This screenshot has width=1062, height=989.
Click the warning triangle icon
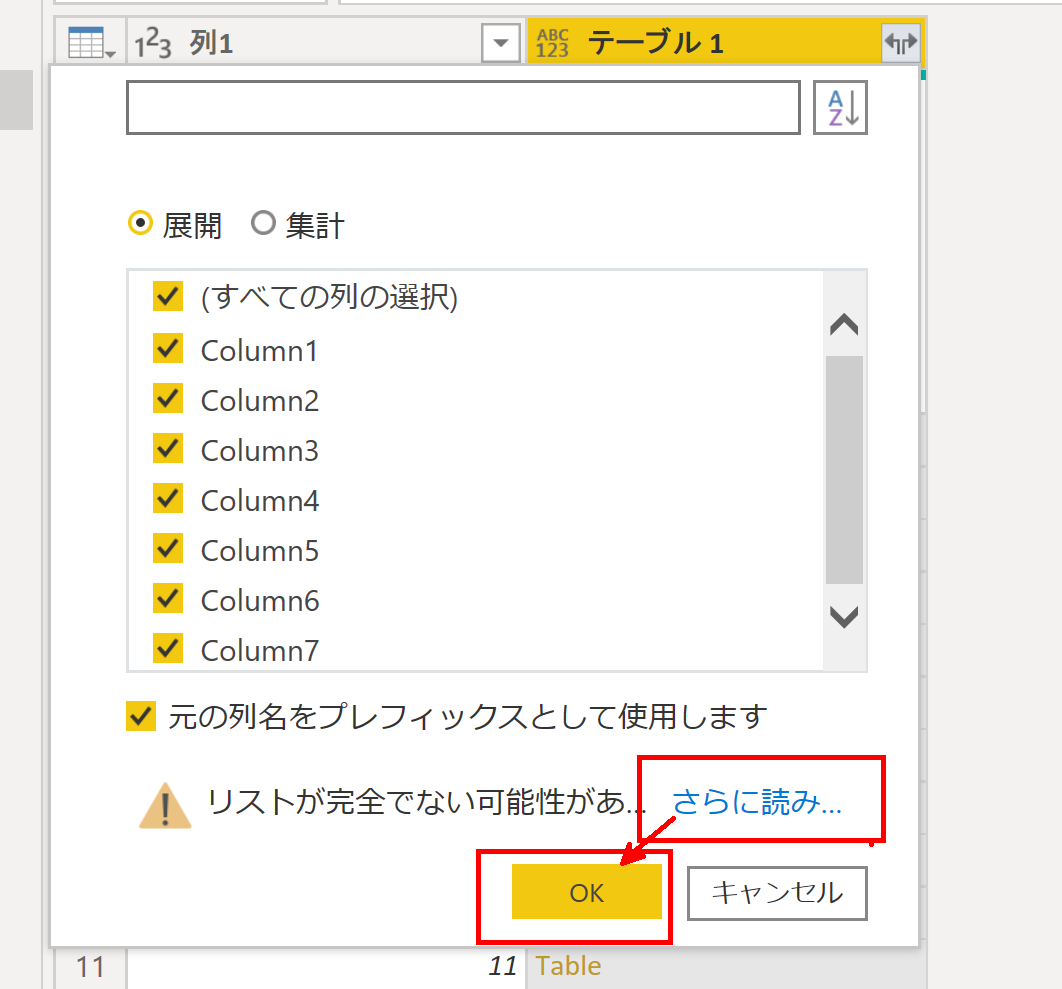point(165,805)
